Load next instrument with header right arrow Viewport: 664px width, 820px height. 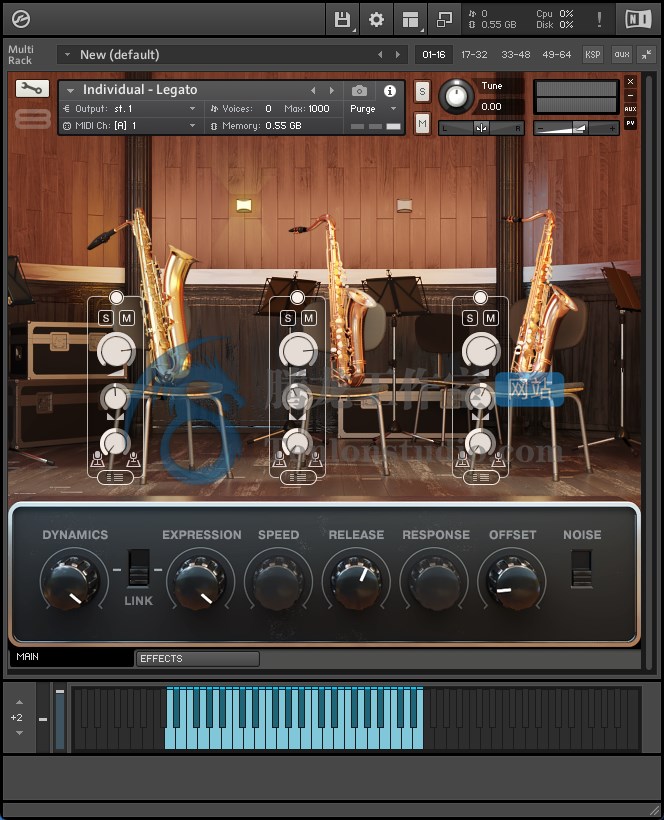331,91
